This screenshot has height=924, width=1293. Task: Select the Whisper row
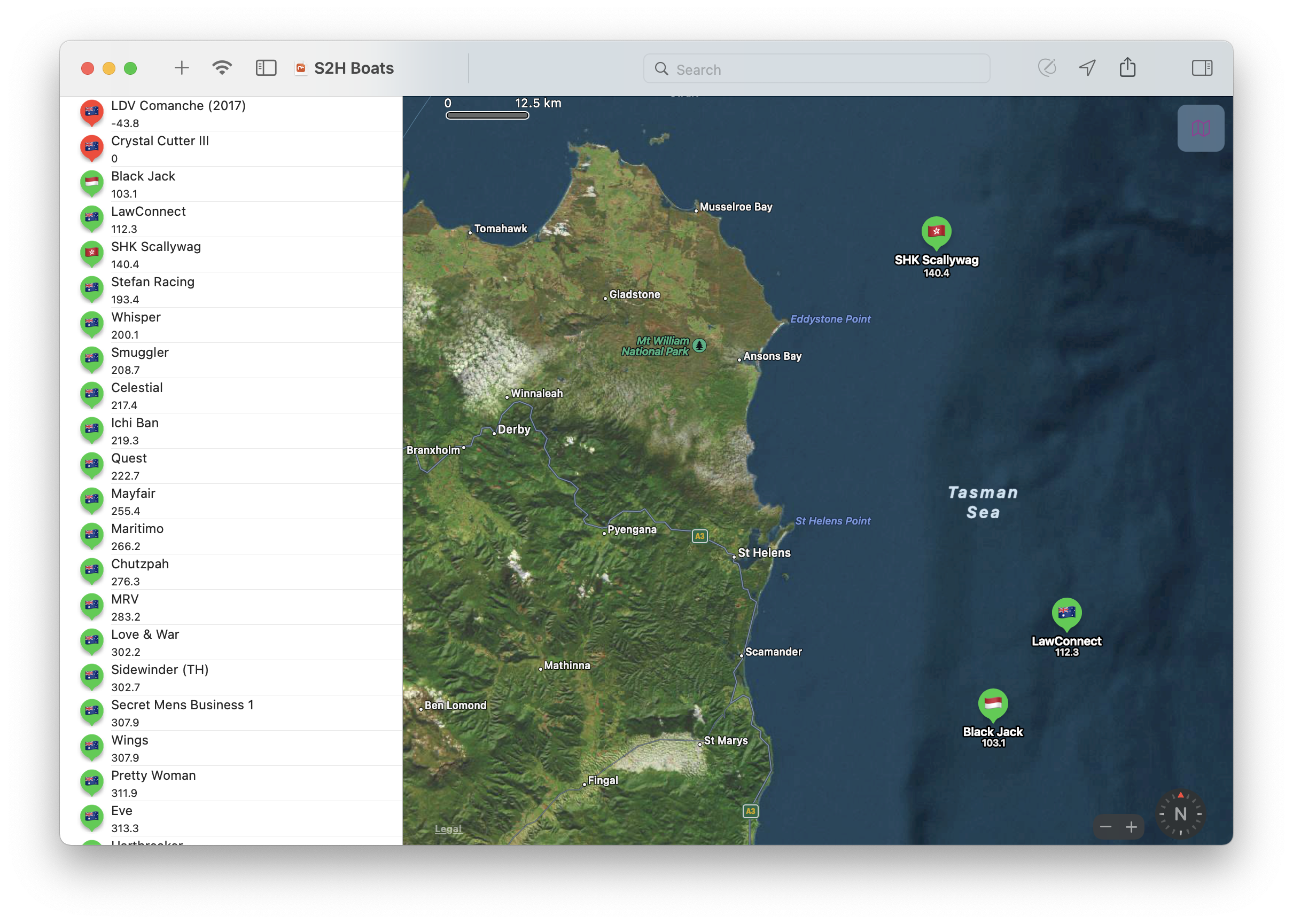point(231,325)
